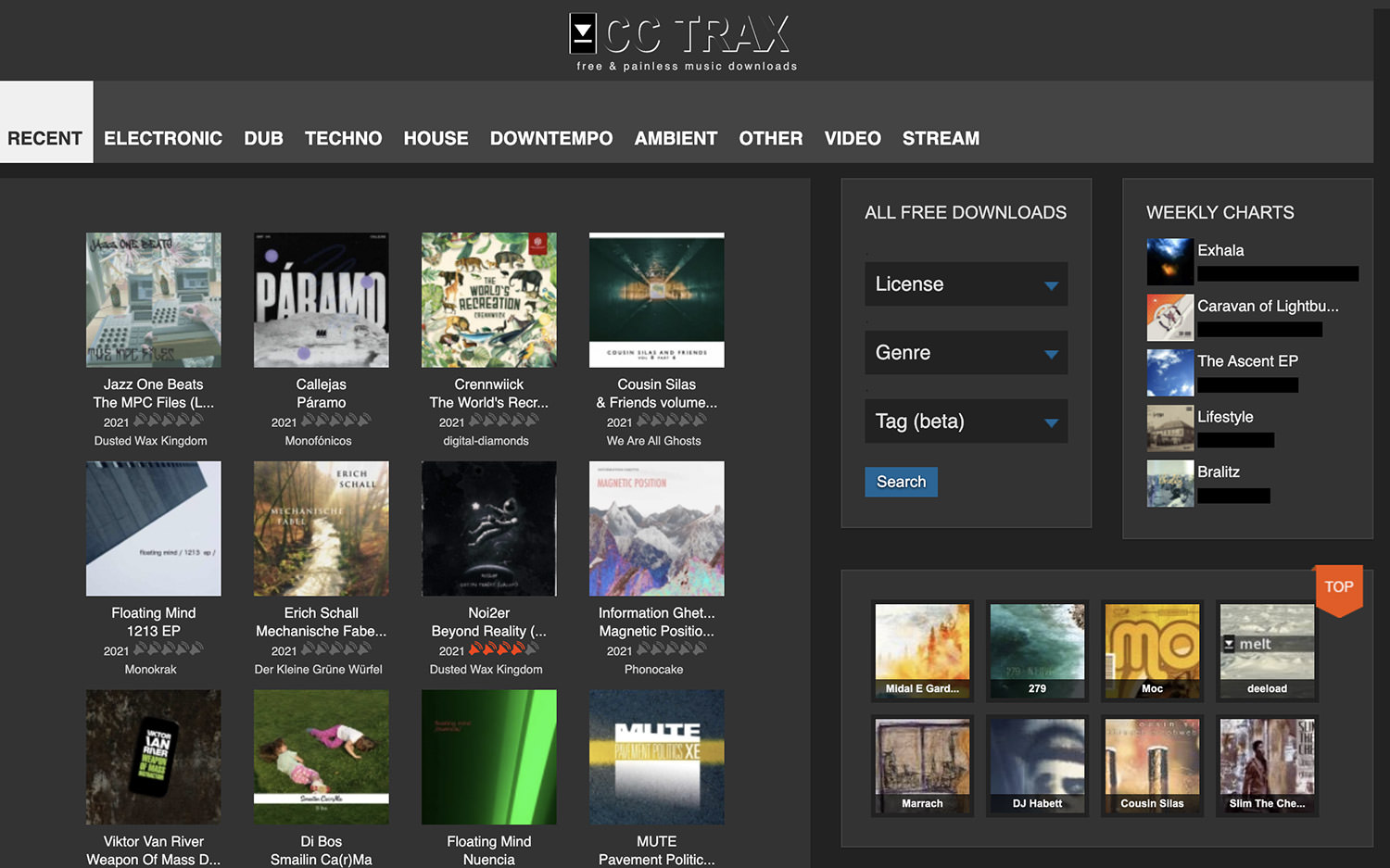Click the Exhala title in Weekly Charts
1390x868 pixels.
pyautogui.click(x=1221, y=250)
